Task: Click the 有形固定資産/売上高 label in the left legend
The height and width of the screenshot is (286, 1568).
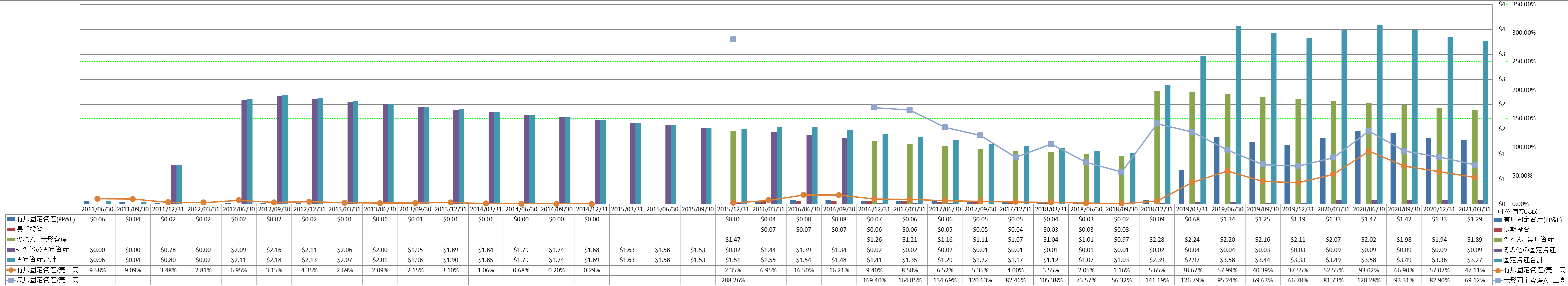Action: [x=47, y=270]
